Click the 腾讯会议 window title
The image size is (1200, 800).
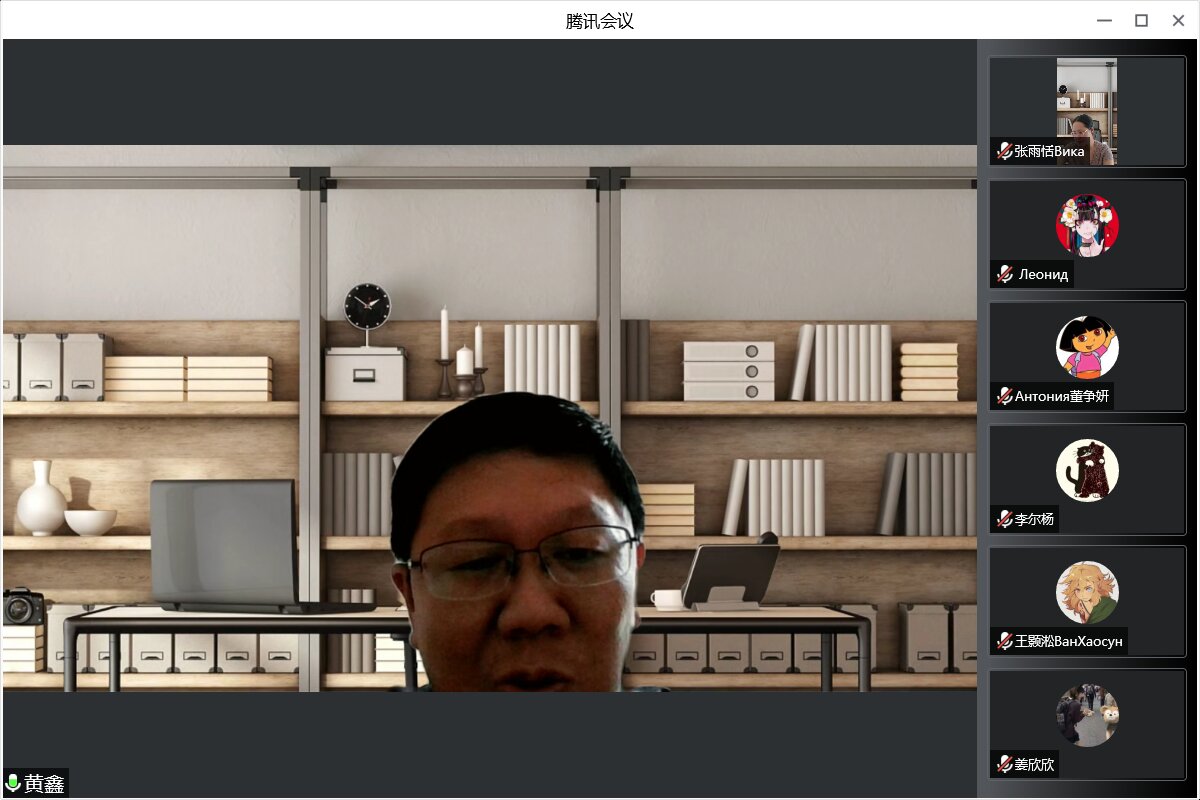pos(599,21)
